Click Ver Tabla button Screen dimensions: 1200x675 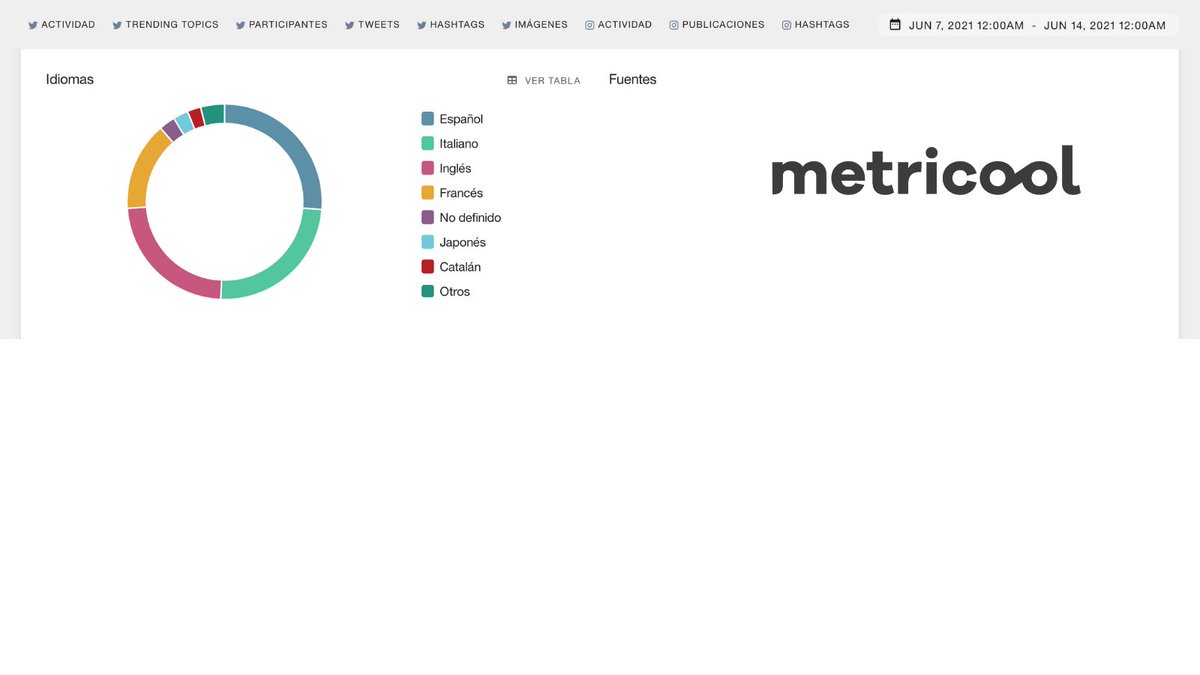[543, 81]
